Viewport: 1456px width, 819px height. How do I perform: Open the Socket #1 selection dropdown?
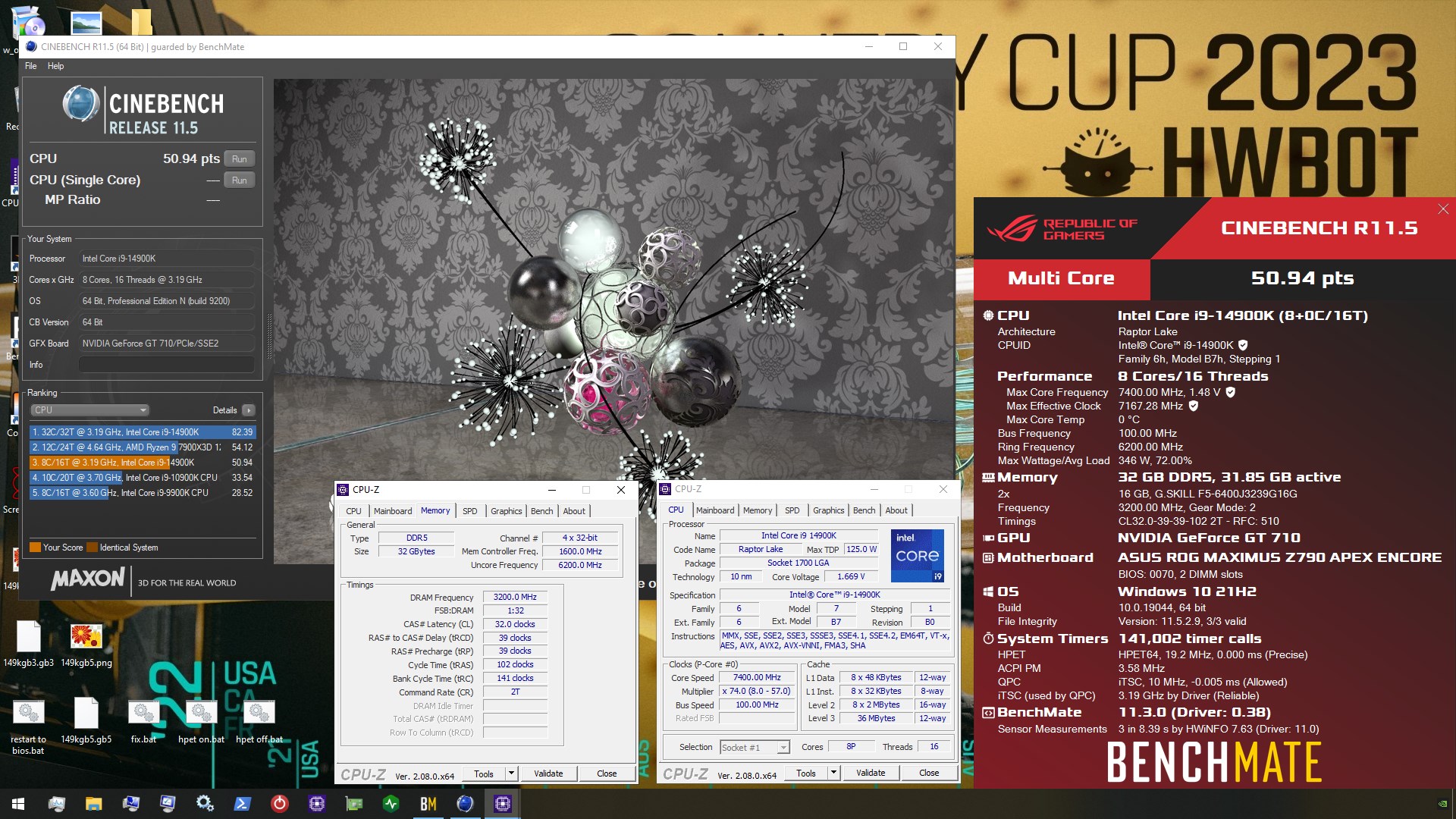(755, 748)
